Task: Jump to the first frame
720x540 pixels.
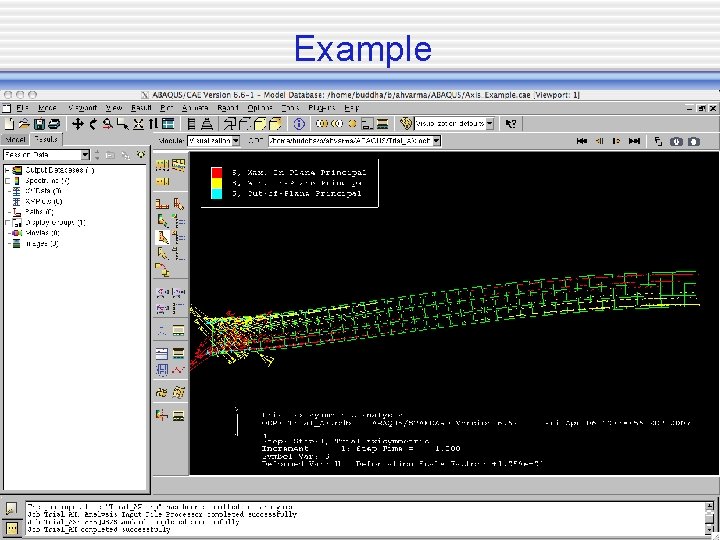Action: point(581,141)
